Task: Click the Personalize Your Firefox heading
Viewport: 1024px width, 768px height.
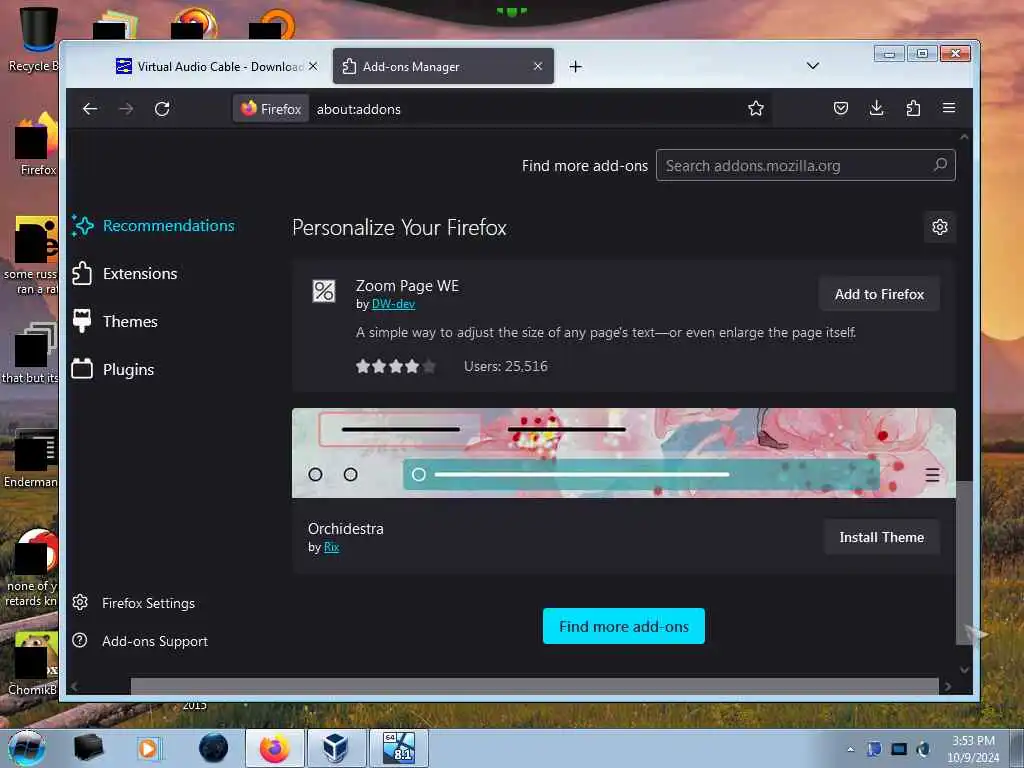Action: 400,227
